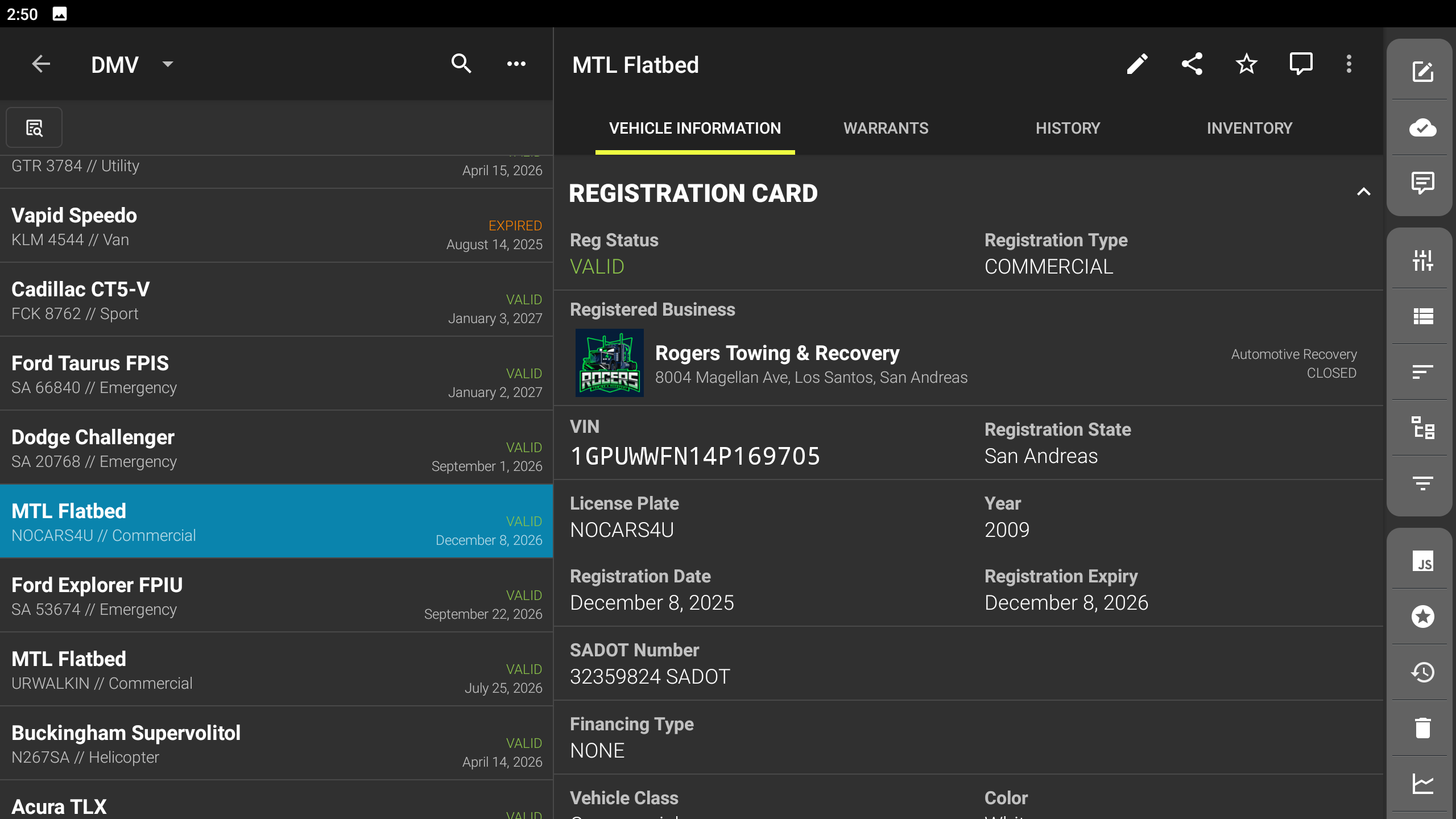Expand the DMV dropdown arrow
The image size is (1456, 819).
pyautogui.click(x=168, y=64)
